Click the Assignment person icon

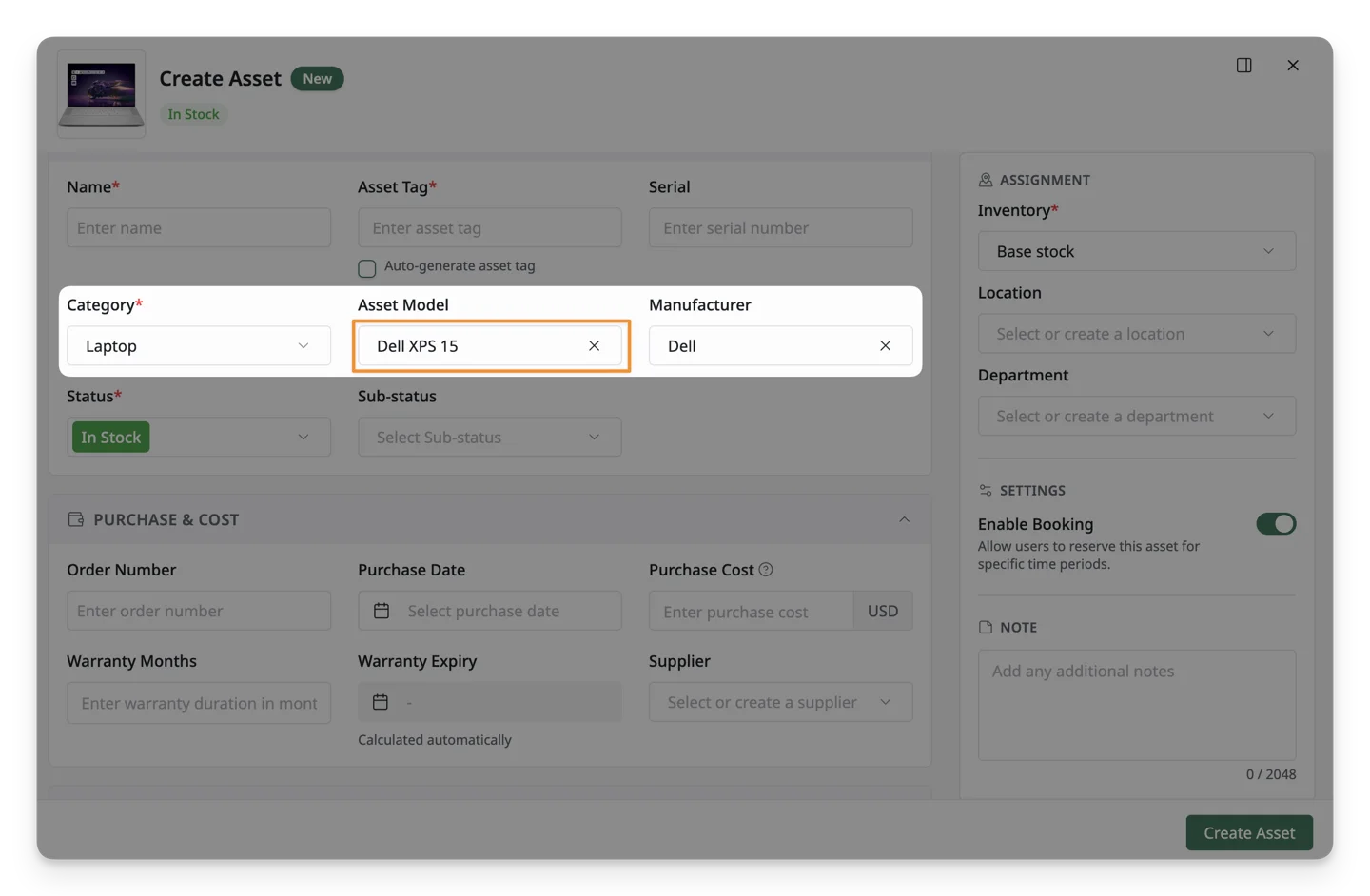[986, 180]
